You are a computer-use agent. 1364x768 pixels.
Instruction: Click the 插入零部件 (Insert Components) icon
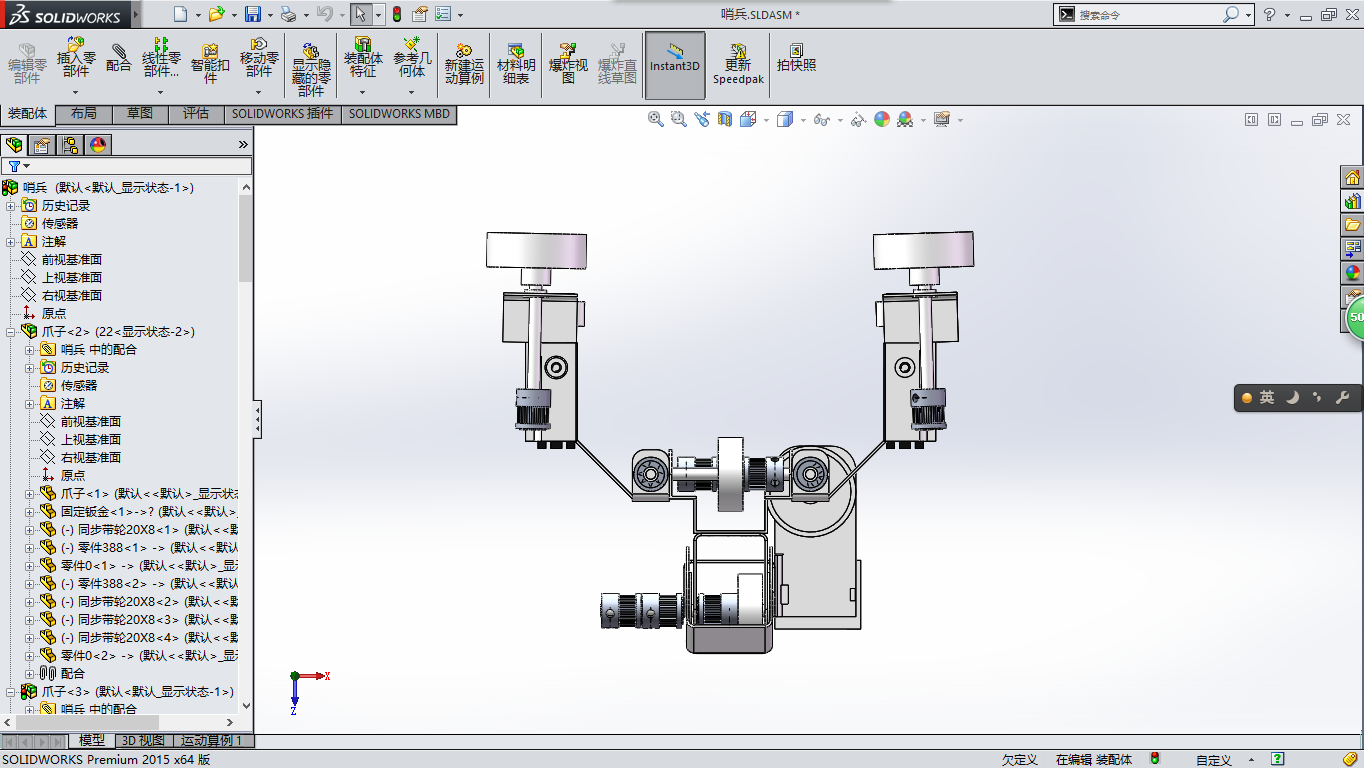76,58
